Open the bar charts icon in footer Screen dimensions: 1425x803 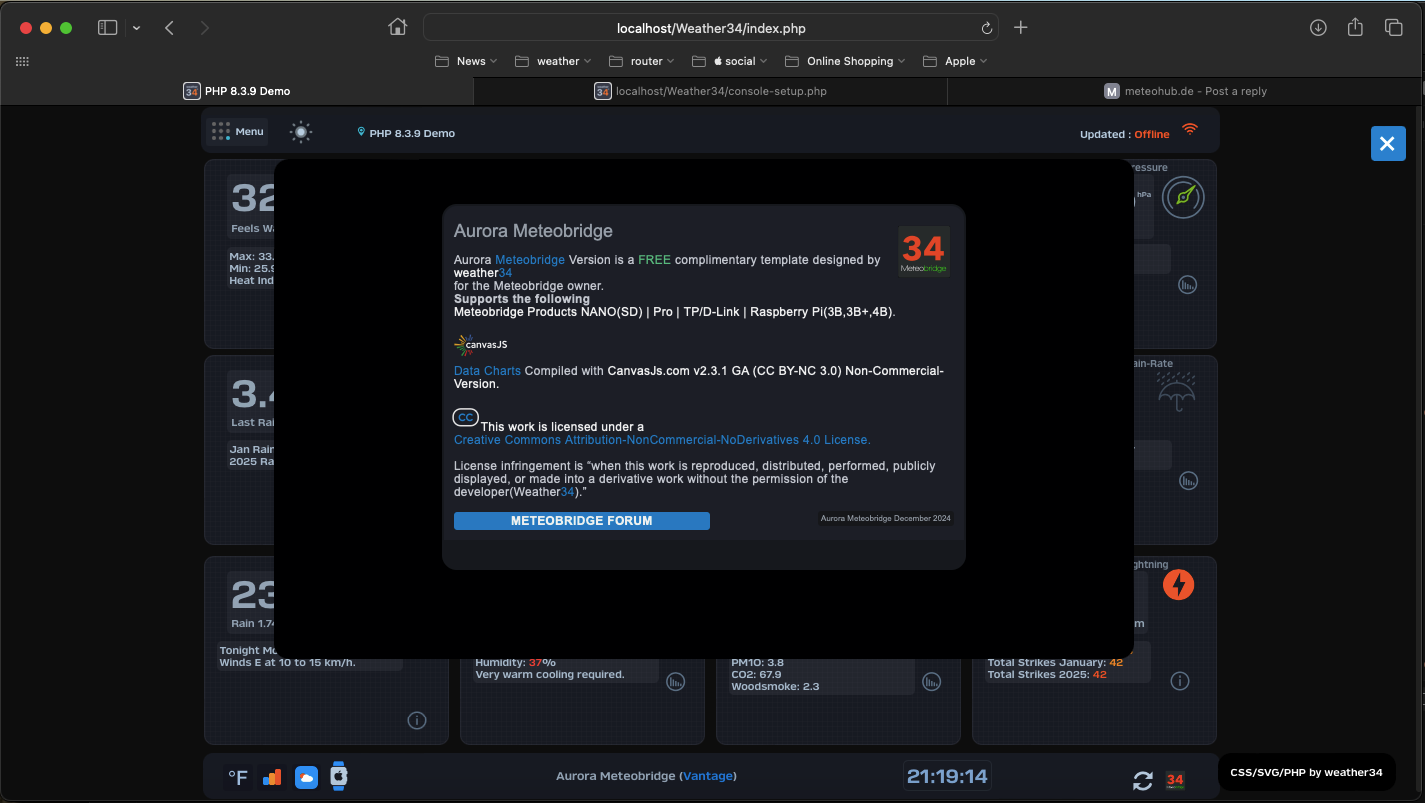[272, 777]
